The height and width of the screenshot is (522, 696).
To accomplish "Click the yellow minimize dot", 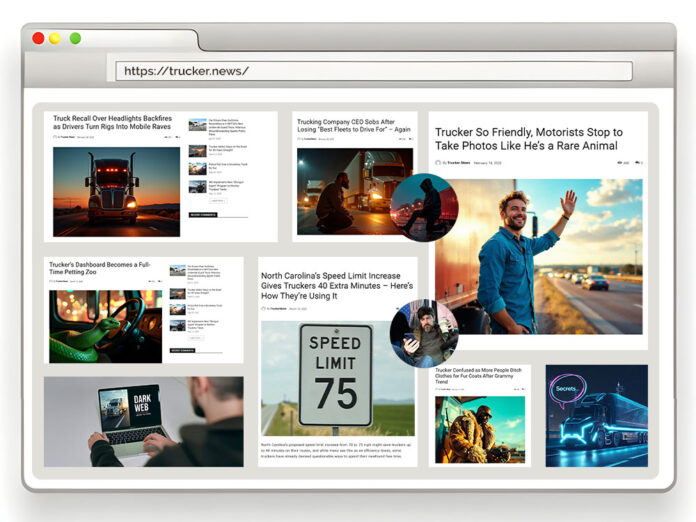I will [x=56, y=38].
